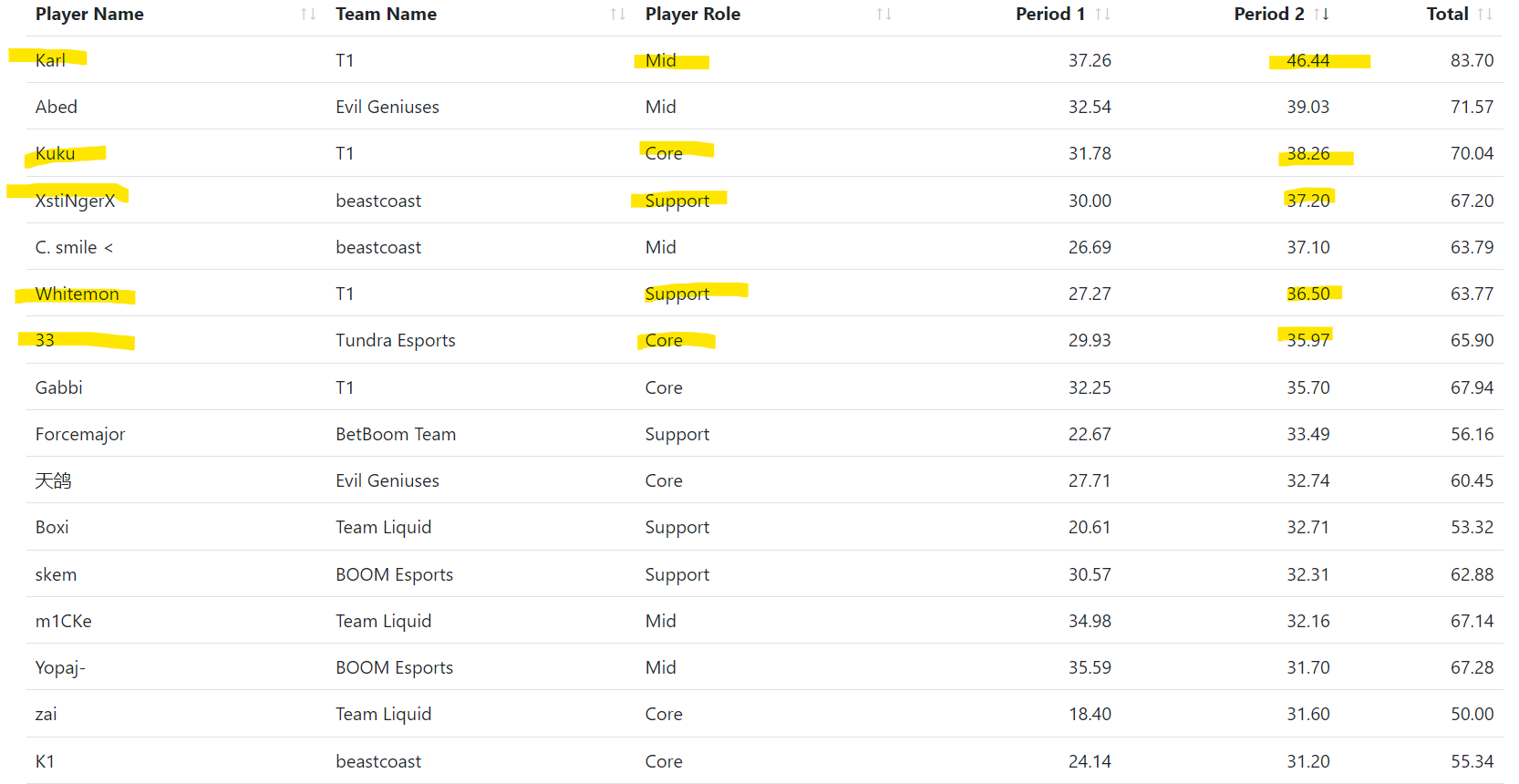Select the highlighted player name Karl
The image size is (1519, 784).
(x=50, y=60)
